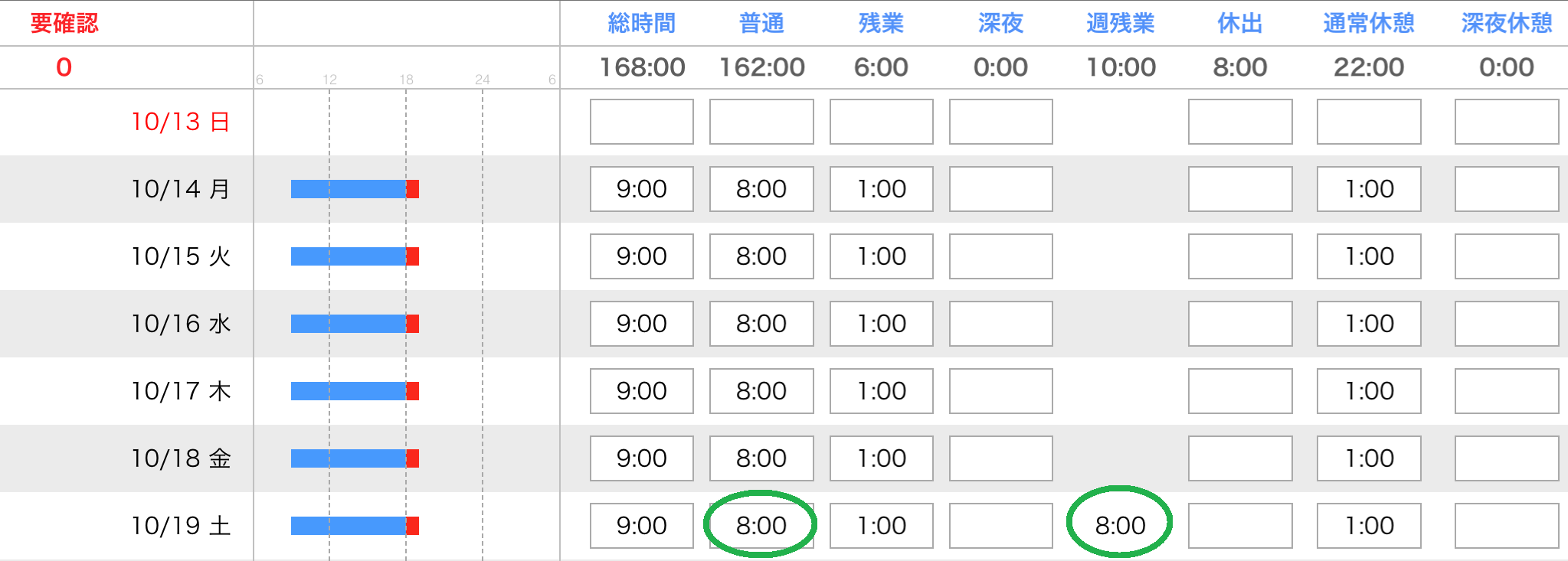Click the circled 週残業 8:00 value for 10/19
The height and width of the screenshot is (561, 1568).
pos(1120,526)
